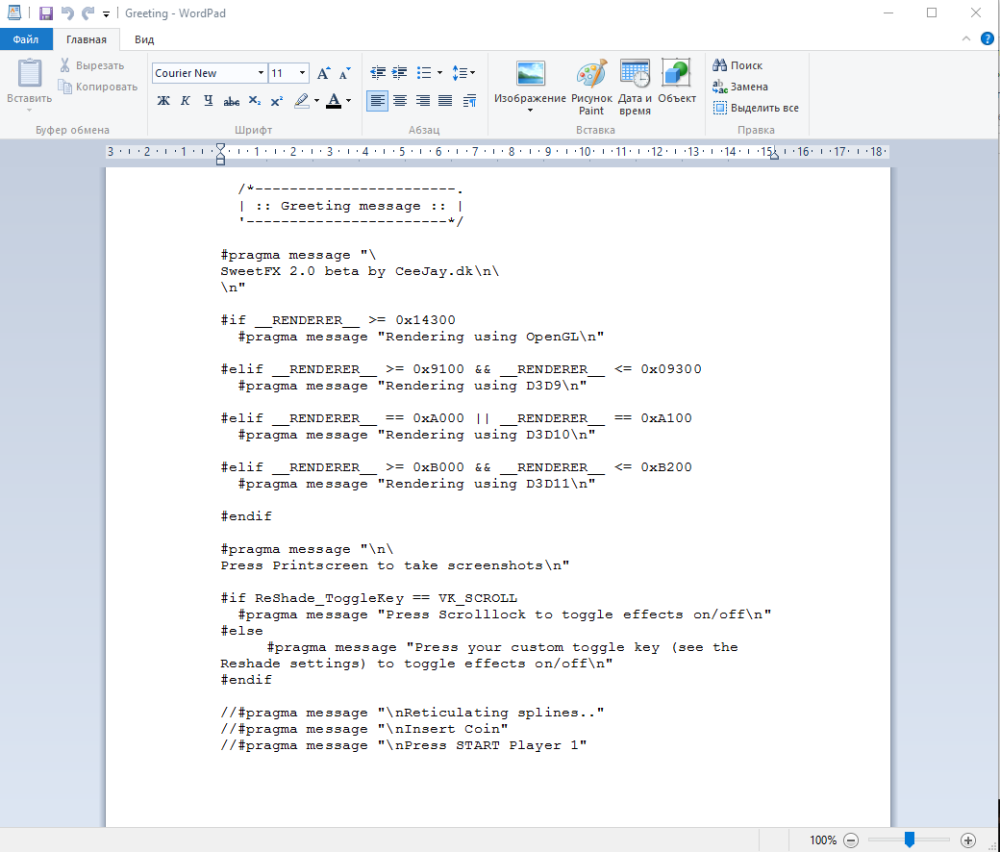Maximize the WordPad window

932,13
